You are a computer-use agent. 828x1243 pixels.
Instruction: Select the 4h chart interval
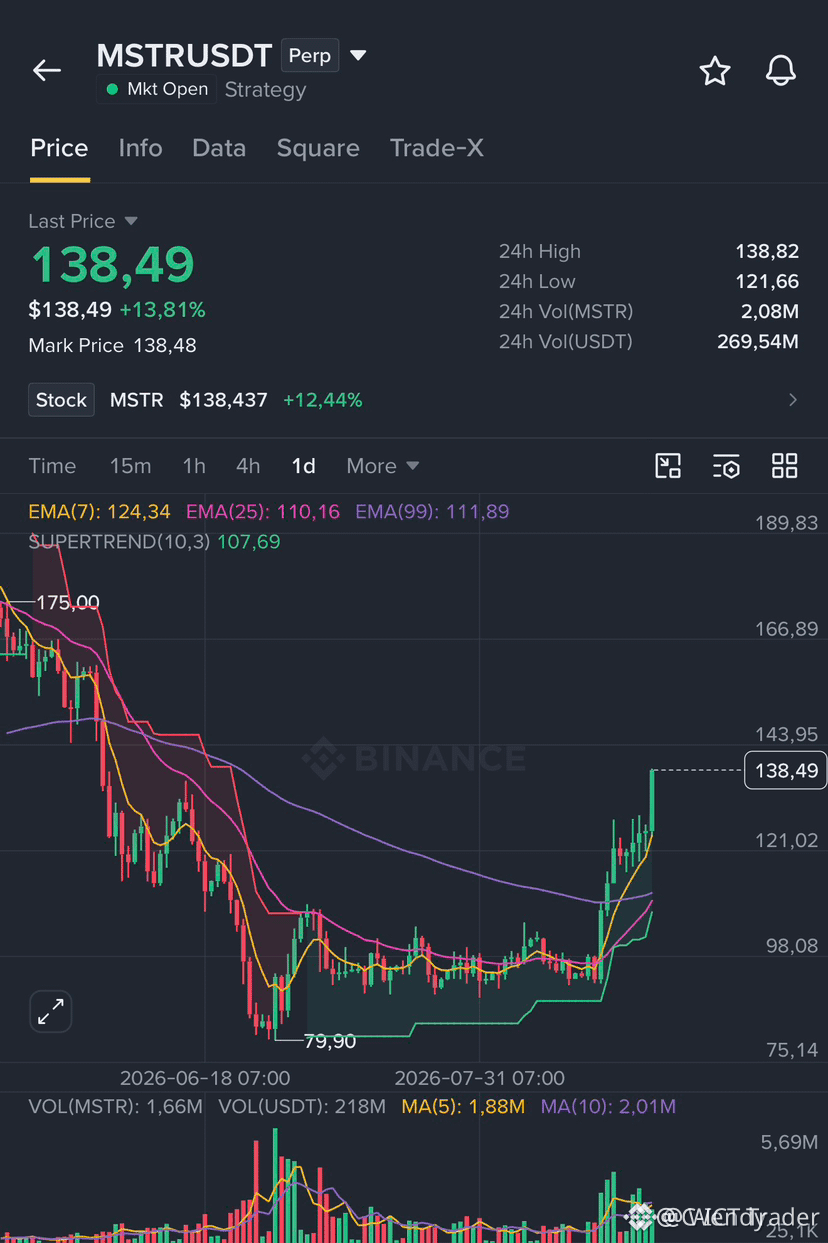(248, 466)
